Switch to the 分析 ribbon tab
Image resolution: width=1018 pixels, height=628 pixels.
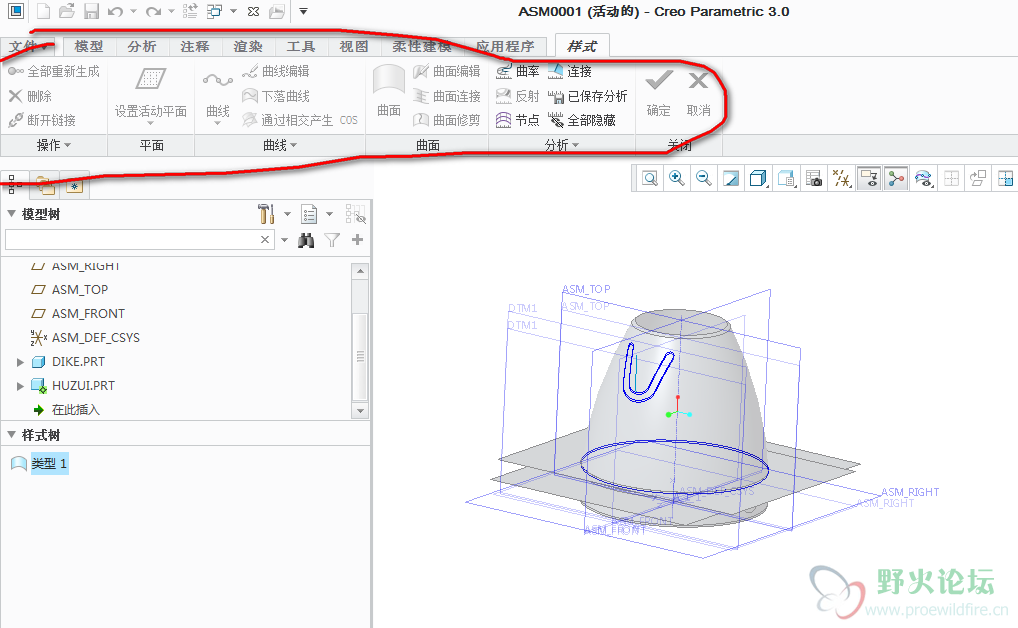pyautogui.click(x=142, y=47)
